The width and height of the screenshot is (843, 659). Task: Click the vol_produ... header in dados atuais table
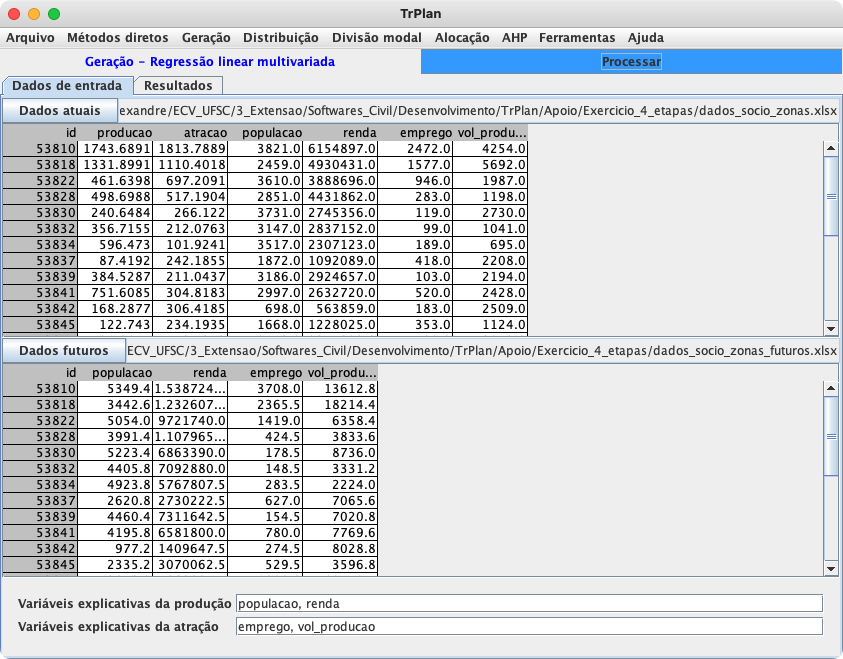click(490, 133)
